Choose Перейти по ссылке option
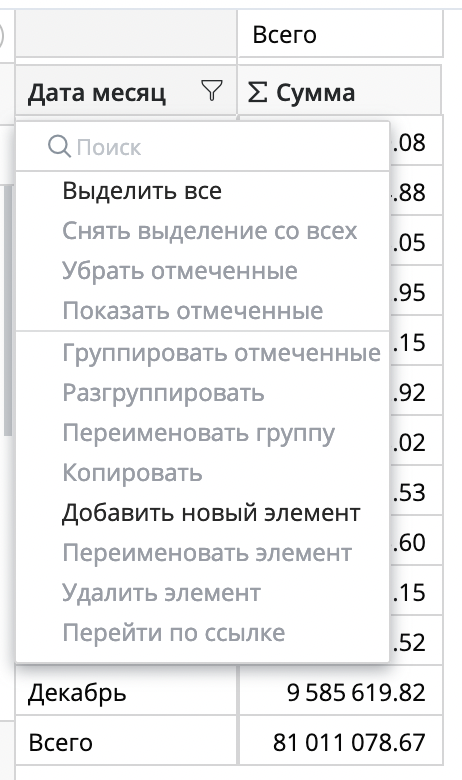Viewport: 462px width, 780px height. click(x=174, y=633)
